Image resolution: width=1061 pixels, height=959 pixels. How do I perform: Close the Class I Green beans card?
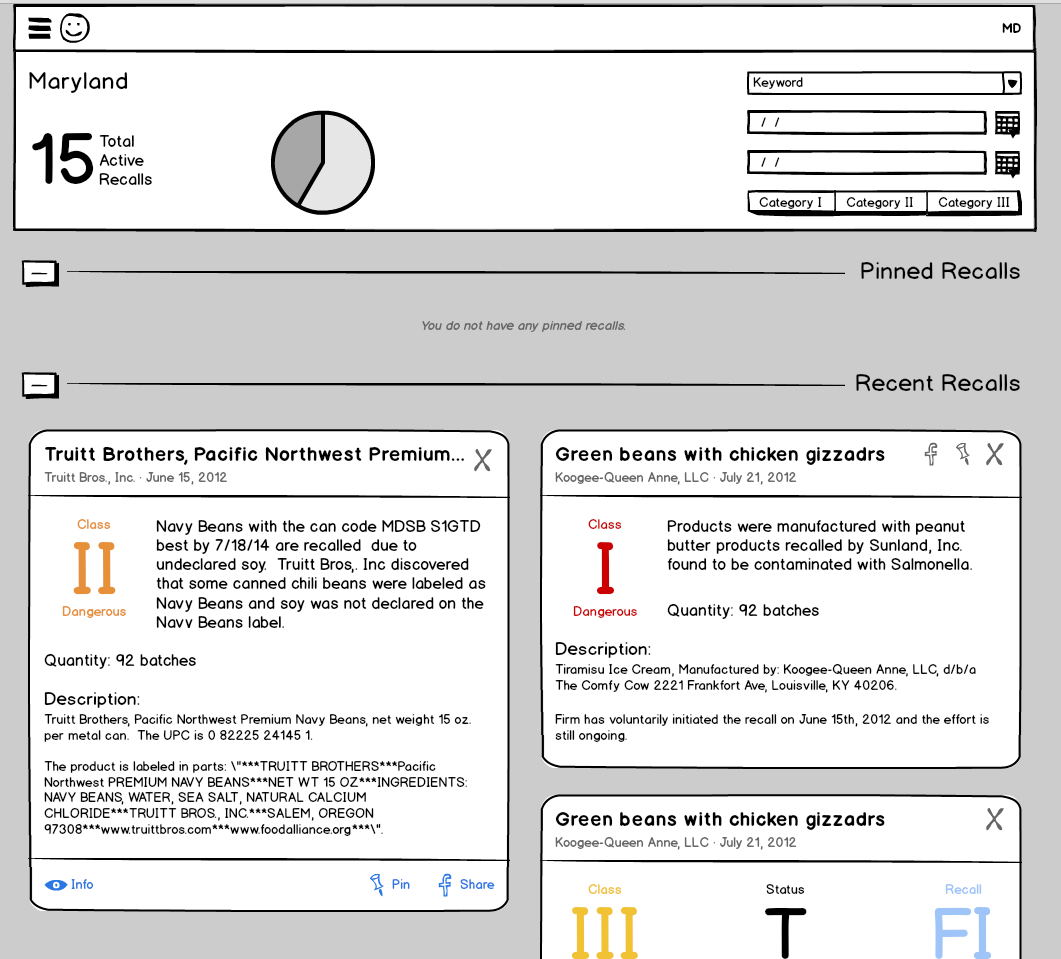[x=994, y=454]
